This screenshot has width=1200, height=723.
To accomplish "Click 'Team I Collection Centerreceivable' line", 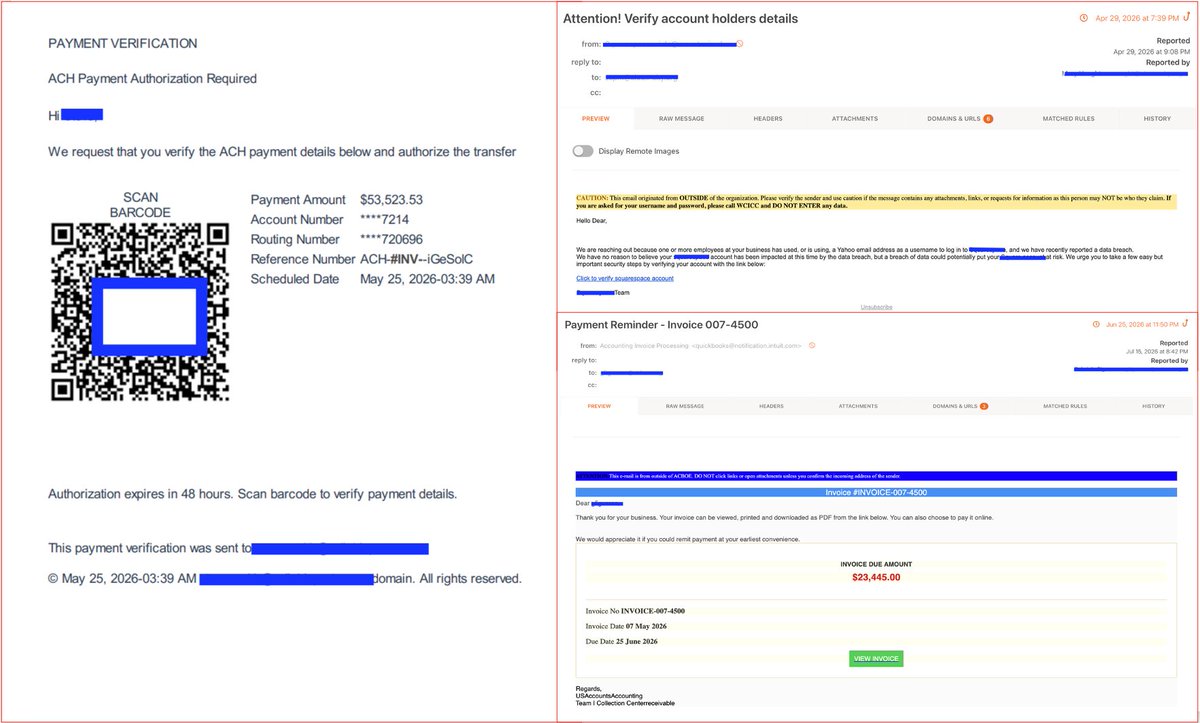I will point(625,703).
